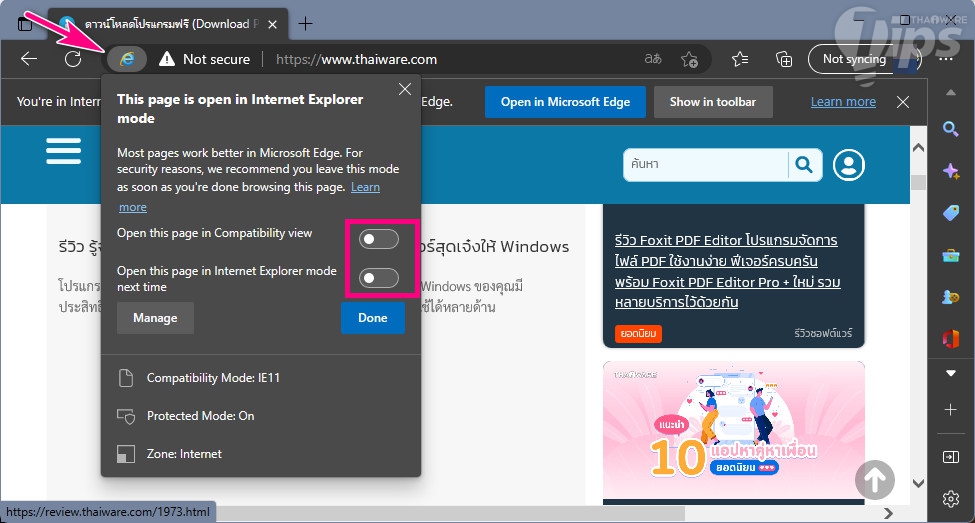This screenshot has height=523, width=975.
Task: Click the horizontal scrollbar right arrow
Action: pos(889,513)
